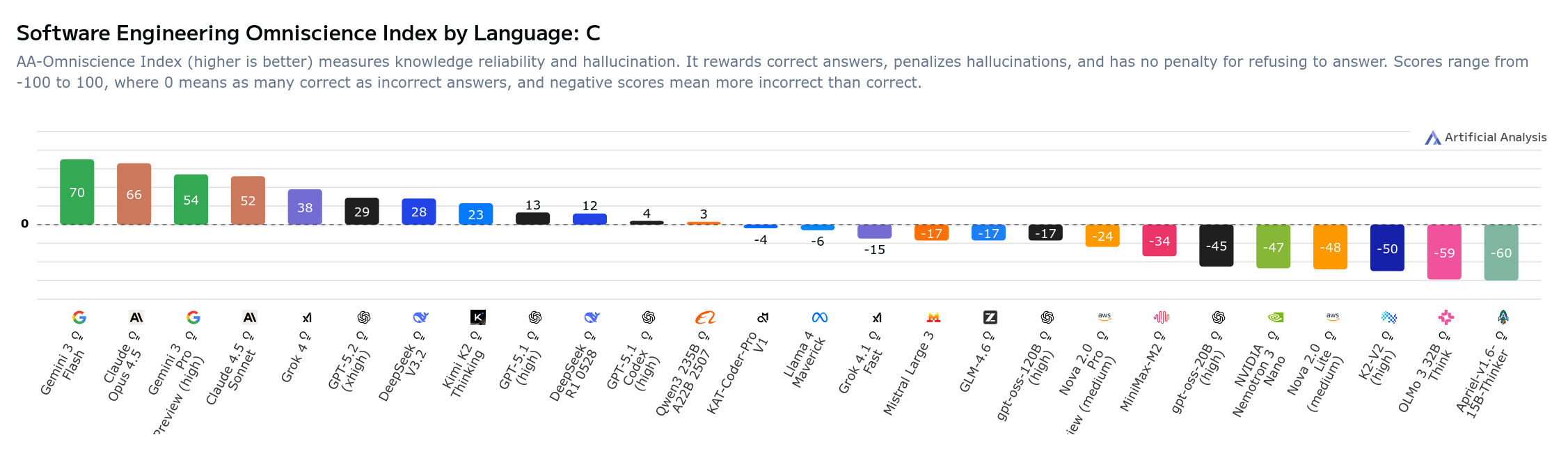Click the lightbulb icon next to DeepSeek V3.2

(419, 337)
